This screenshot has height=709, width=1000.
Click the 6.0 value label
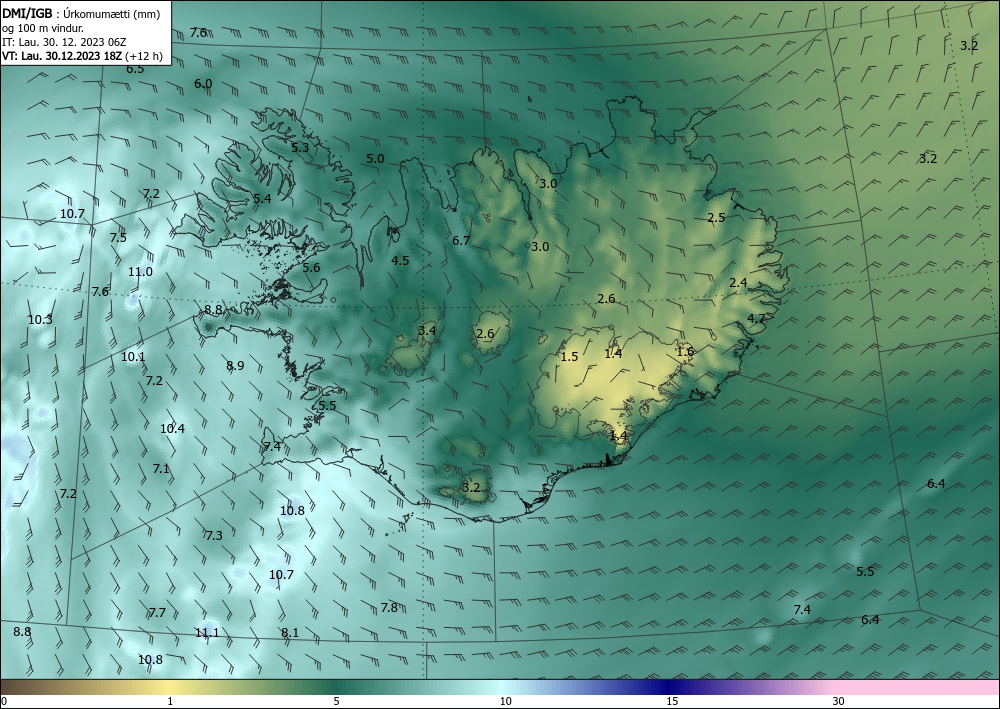203,84
